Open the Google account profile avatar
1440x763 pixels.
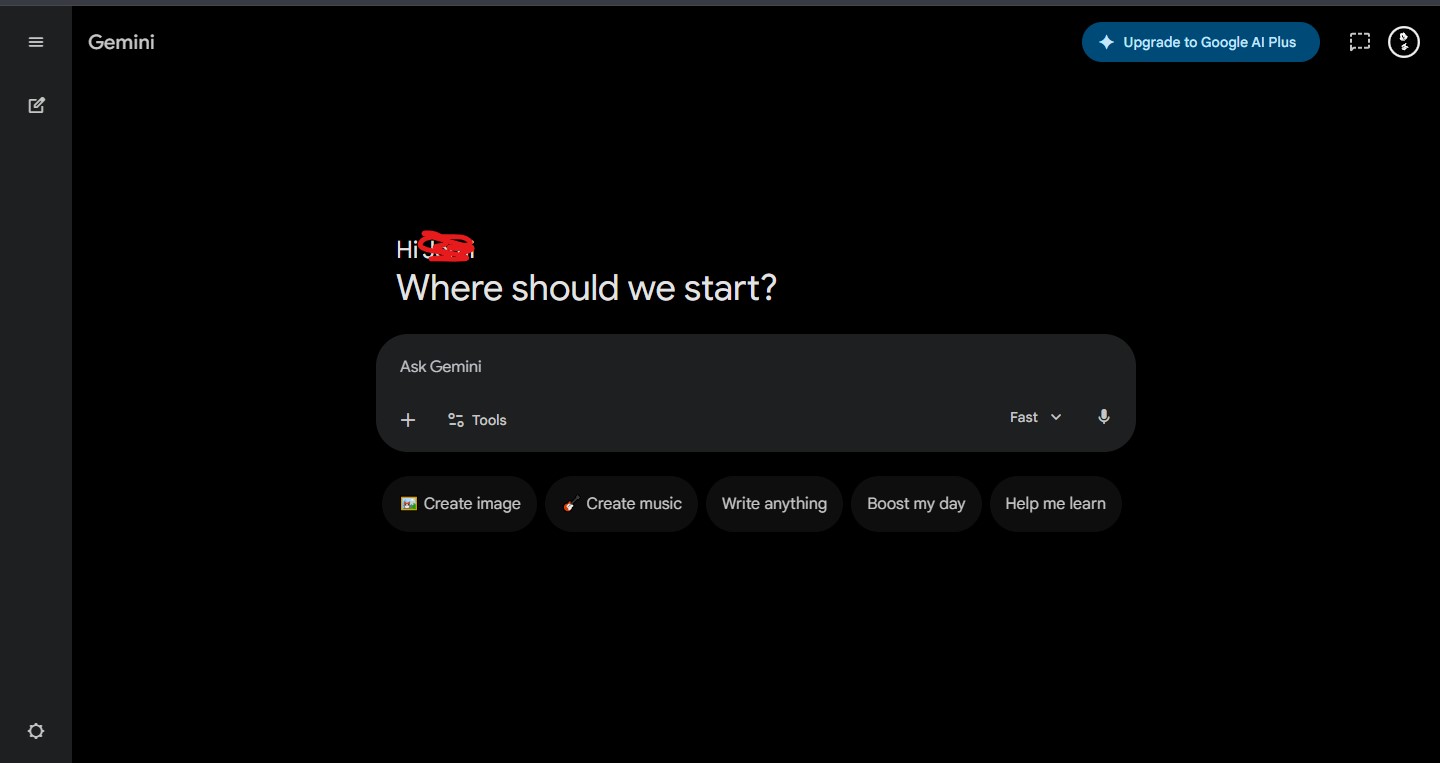point(1404,42)
